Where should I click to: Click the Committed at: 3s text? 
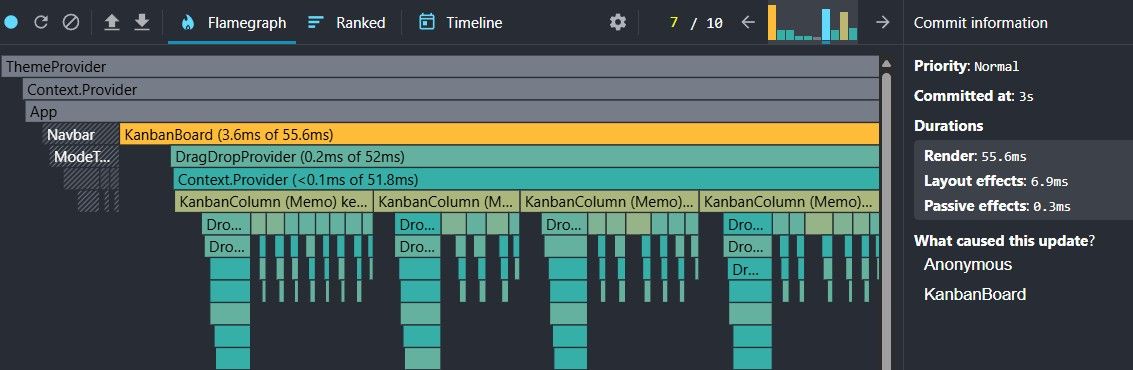click(x=974, y=96)
